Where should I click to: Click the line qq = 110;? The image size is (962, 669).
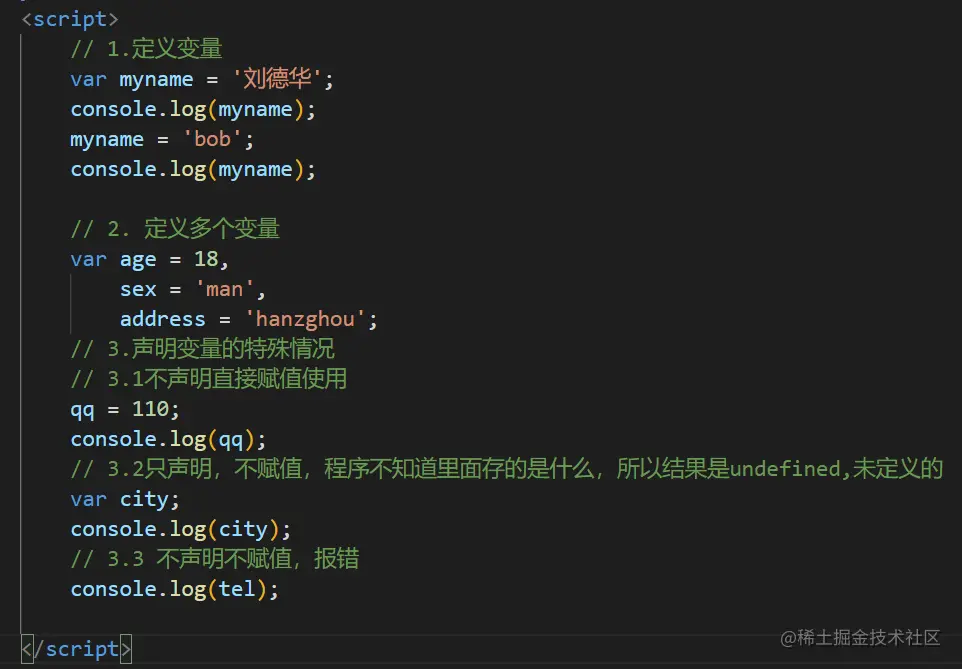(125, 409)
